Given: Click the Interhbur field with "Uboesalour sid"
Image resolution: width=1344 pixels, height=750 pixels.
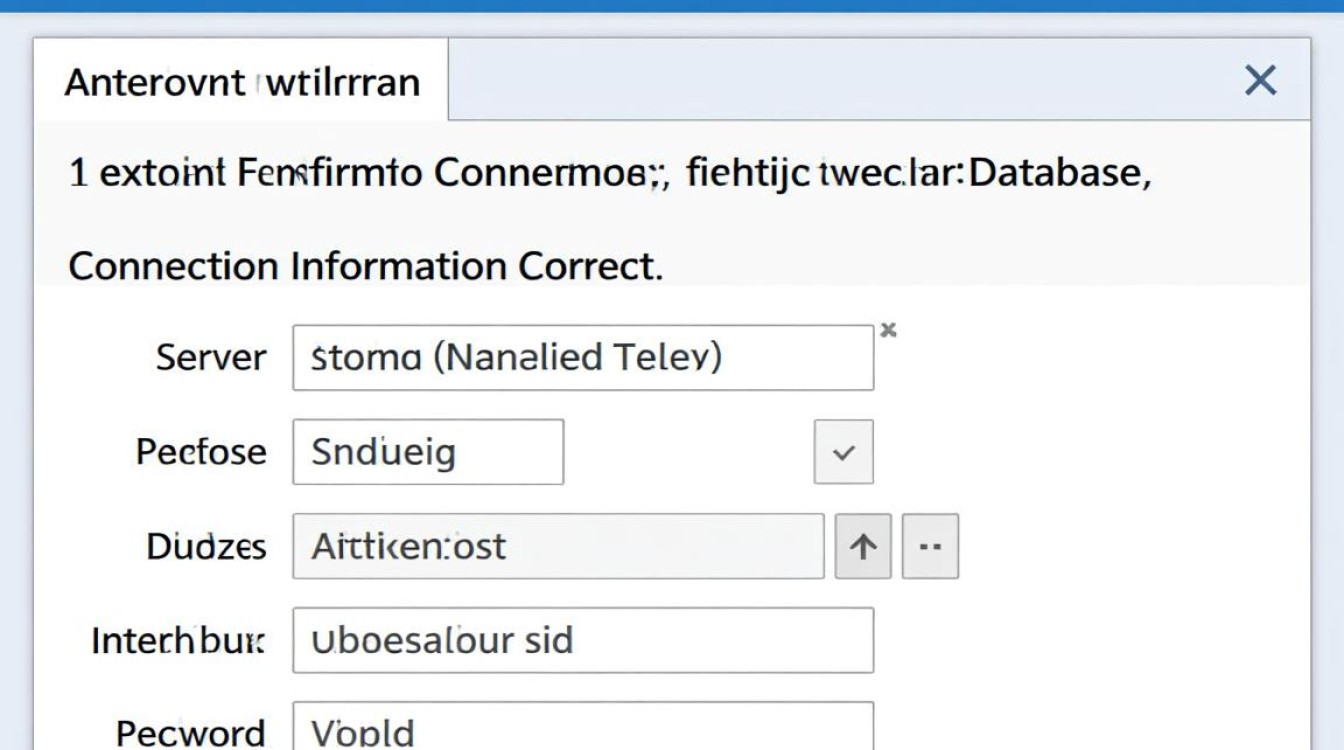Looking at the screenshot, I should (x=582, y=640).
